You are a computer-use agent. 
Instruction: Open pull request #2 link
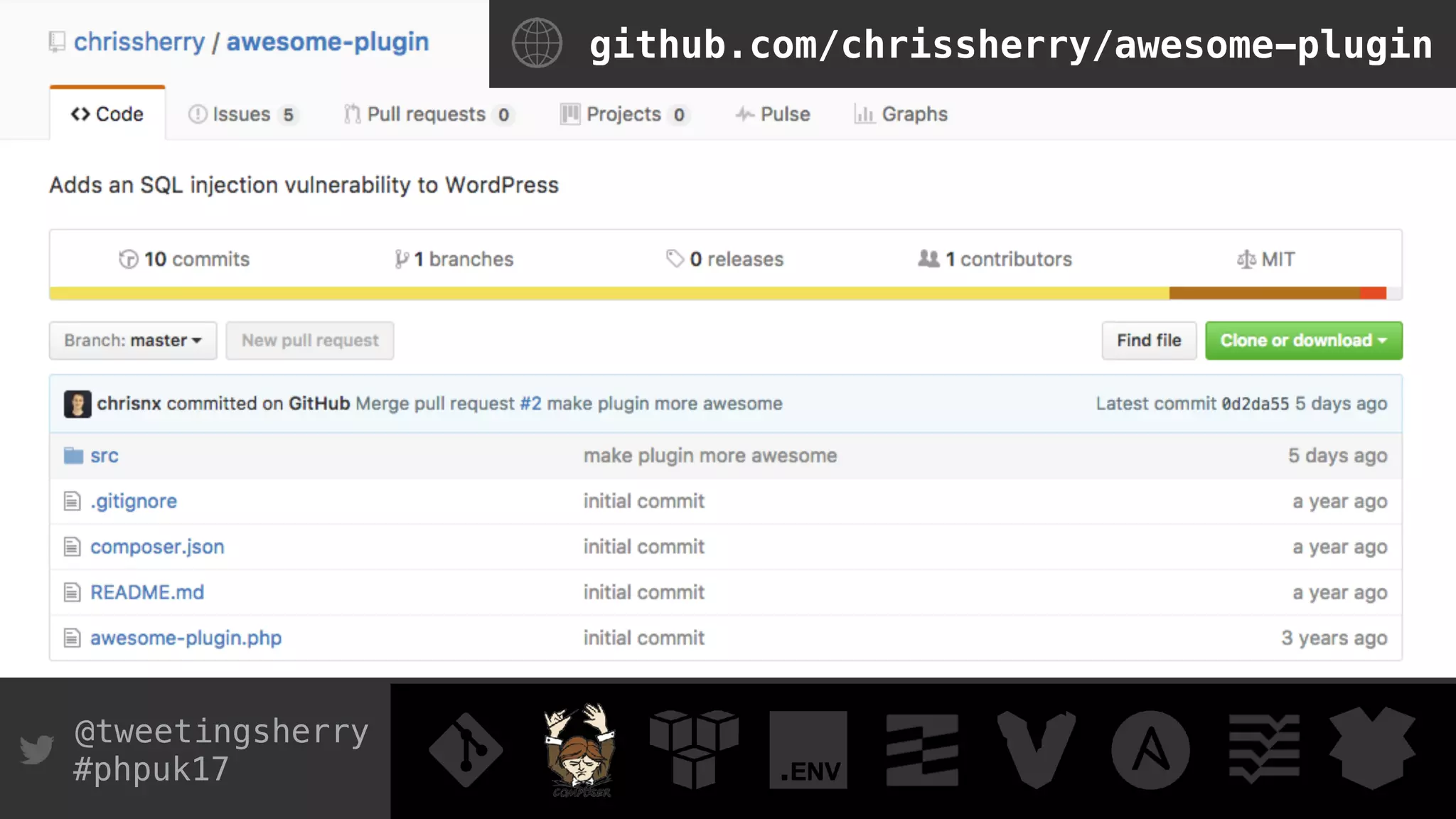pos(530,404)
